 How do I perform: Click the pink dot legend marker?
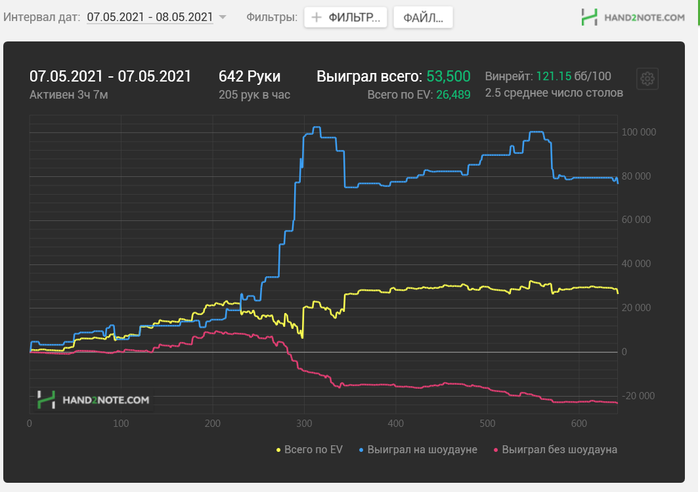pos(496,450)
